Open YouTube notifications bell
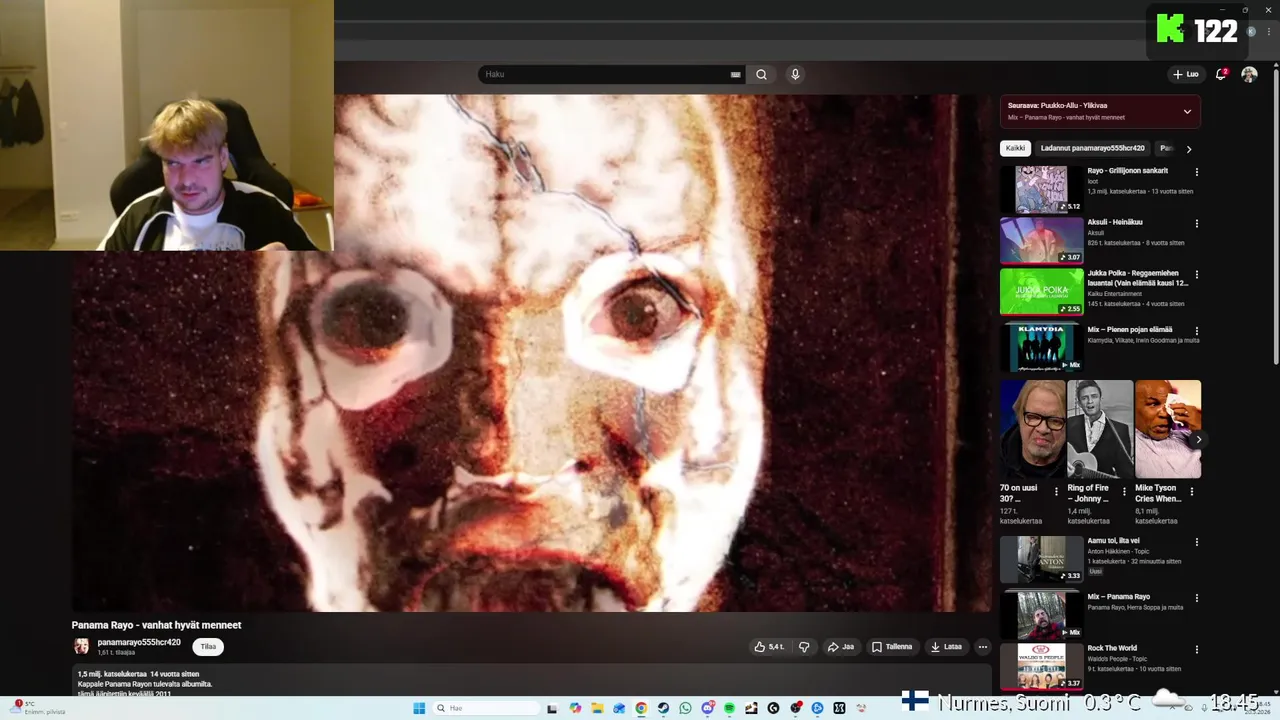The width and height of the screenshot is (1280, 720). pos(1221,74)
